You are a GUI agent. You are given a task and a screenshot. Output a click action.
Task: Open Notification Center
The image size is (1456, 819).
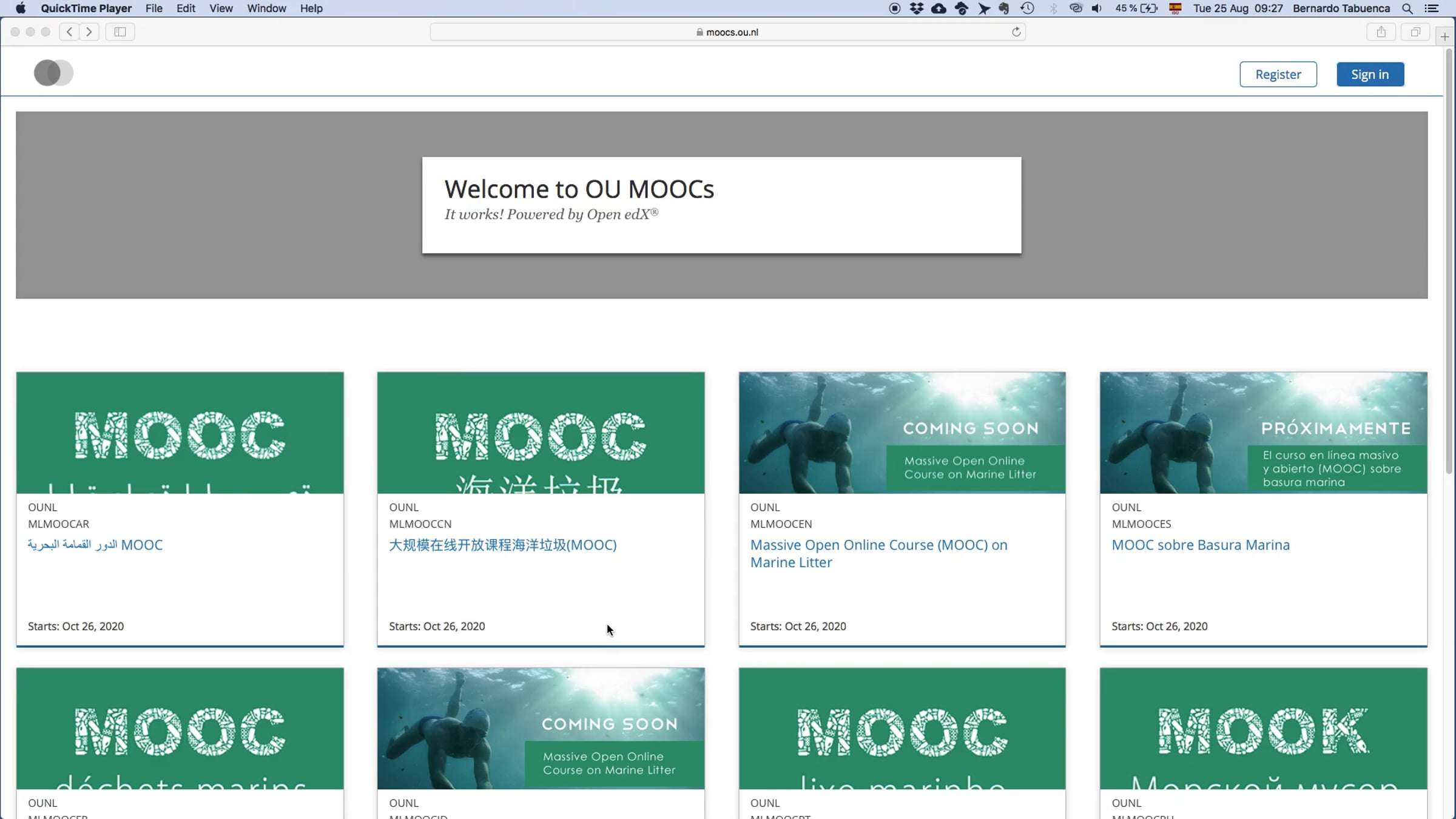1432,8
